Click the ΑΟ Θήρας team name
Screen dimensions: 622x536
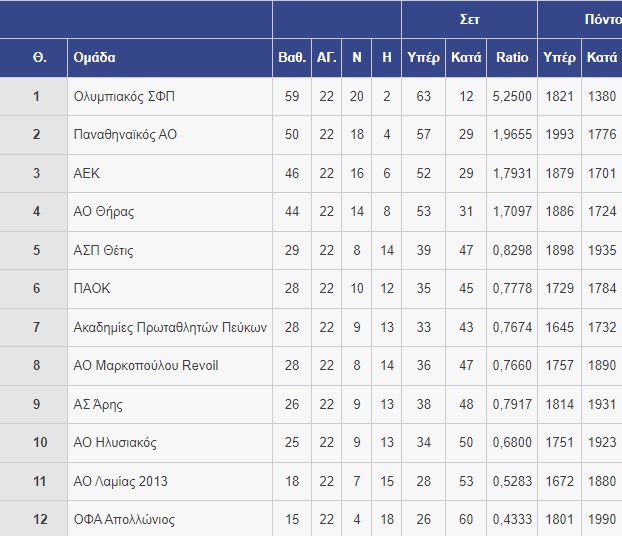tap(104, 211)
